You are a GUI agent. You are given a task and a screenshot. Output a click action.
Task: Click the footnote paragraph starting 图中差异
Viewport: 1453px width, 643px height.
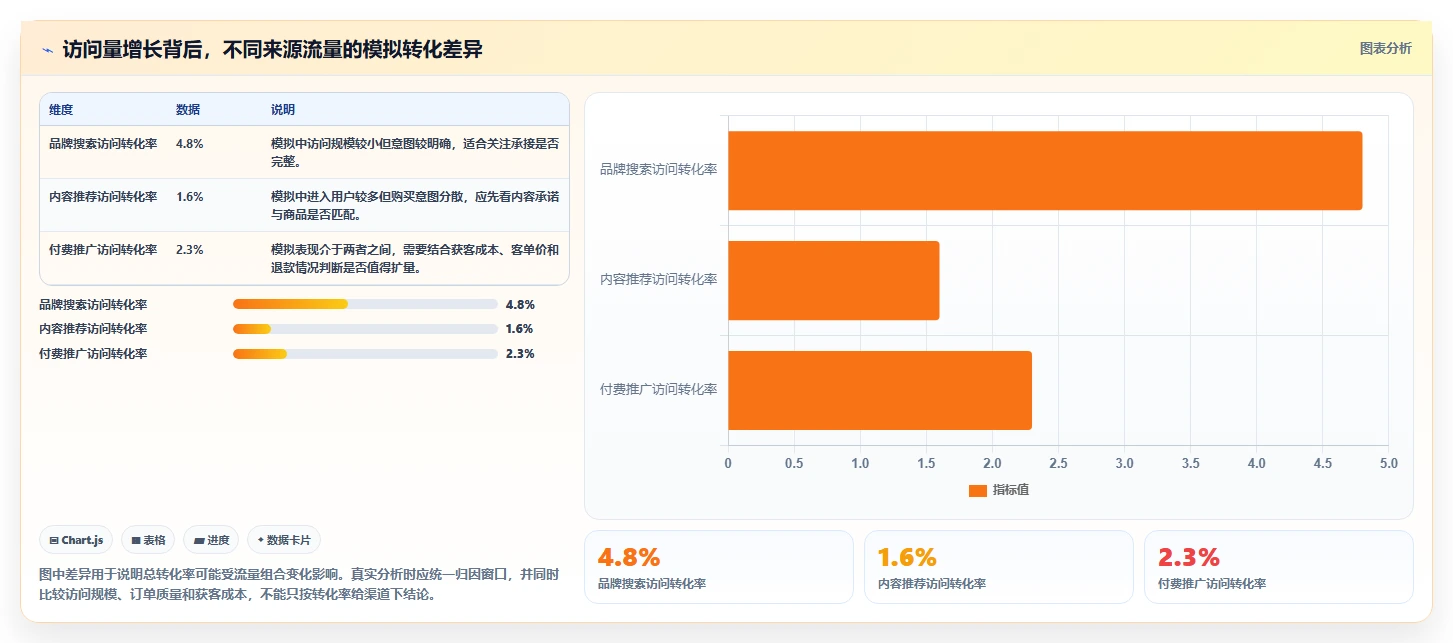point(298,585)
